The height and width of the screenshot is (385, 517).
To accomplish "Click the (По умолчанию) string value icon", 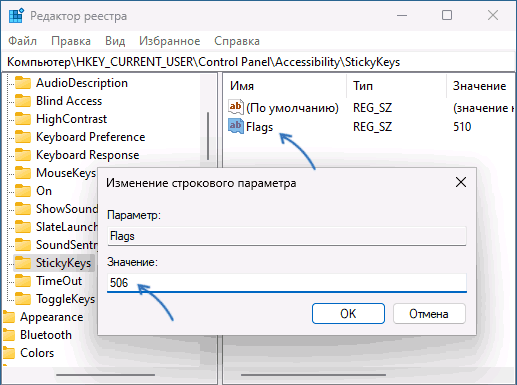I will click(236, 107).
